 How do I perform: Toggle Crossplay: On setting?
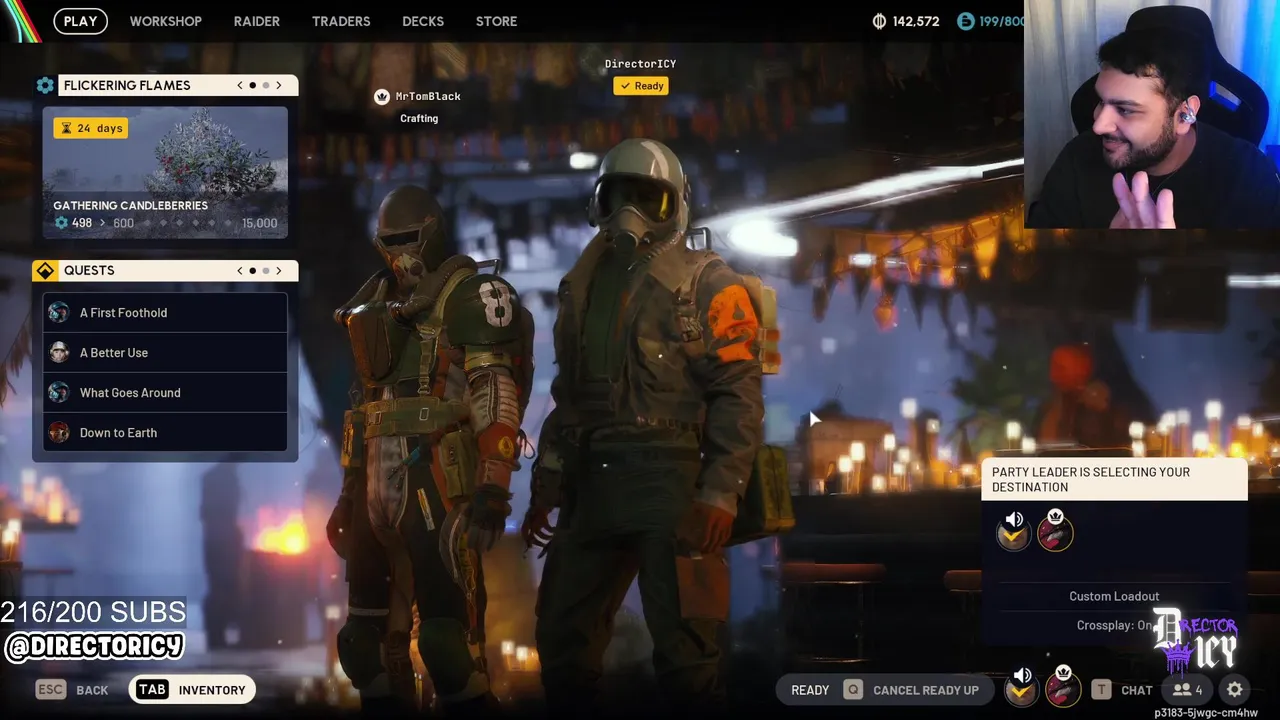(1114, 625)
